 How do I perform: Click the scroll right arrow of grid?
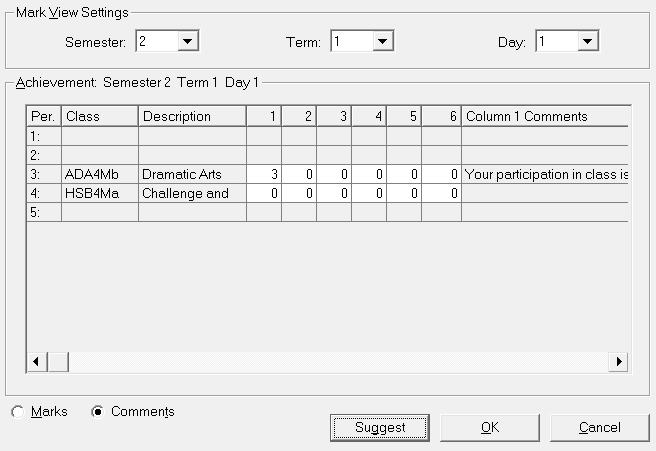click(x=619, y=361)
